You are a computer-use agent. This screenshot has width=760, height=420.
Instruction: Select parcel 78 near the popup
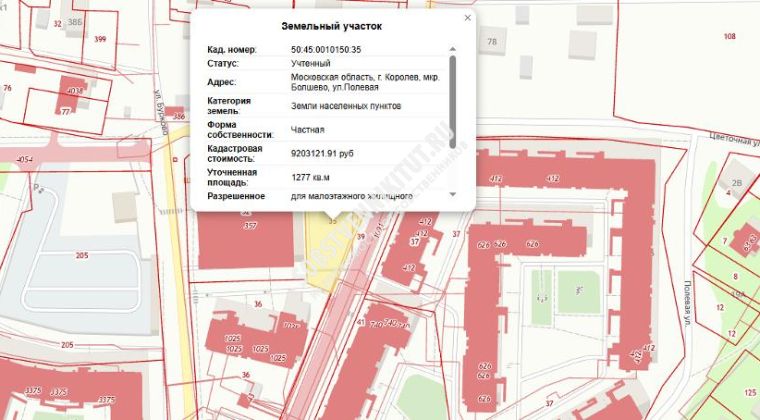pos(491,42)
